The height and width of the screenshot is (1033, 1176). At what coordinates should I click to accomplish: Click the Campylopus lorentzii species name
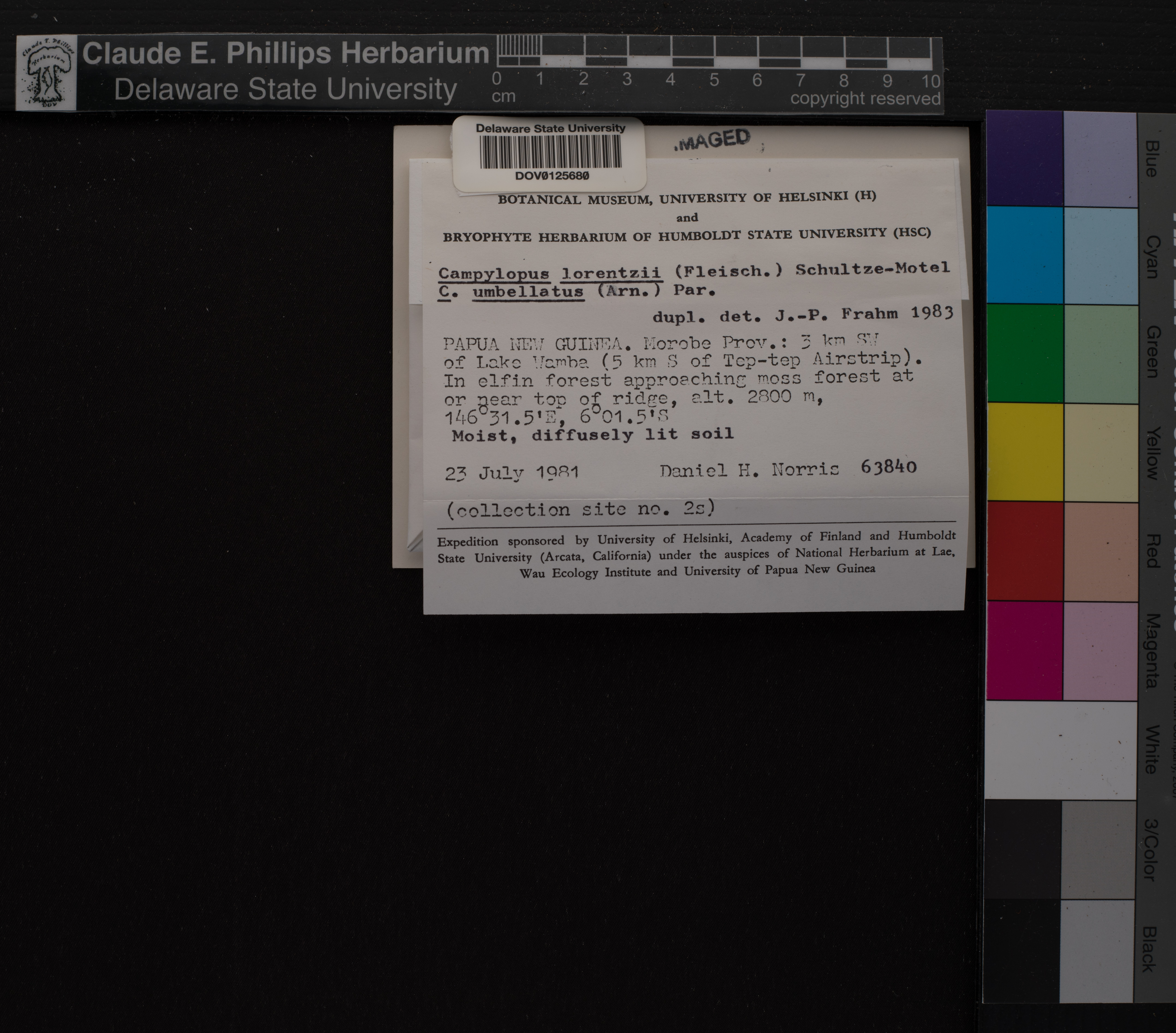point(549,273)
